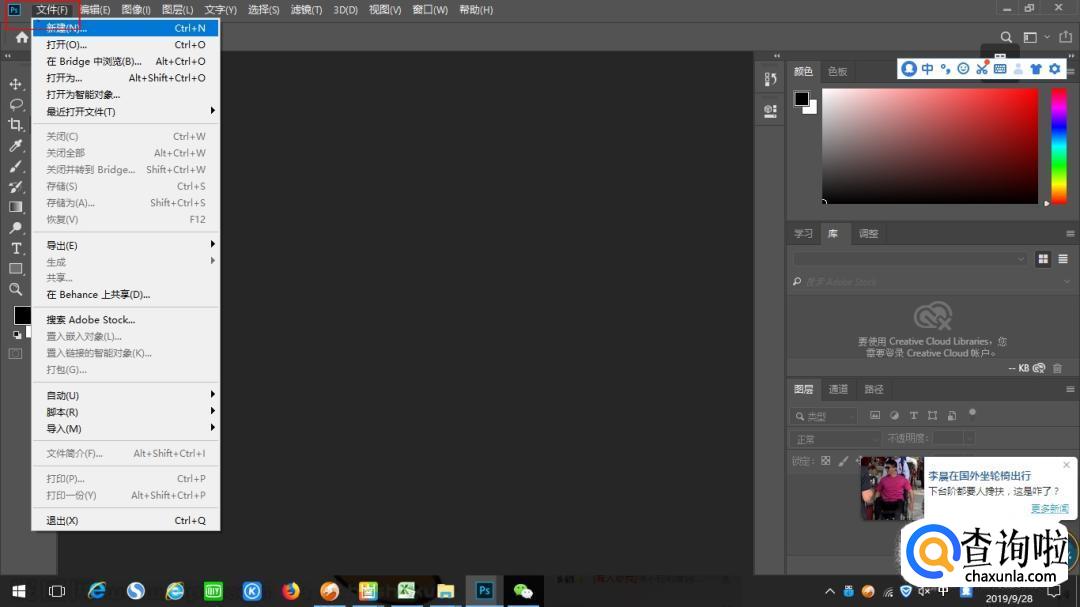The width and height of the screenshot is (1080, 607).
Task: Switch to the 调整 tab
Action: (869, 234)
